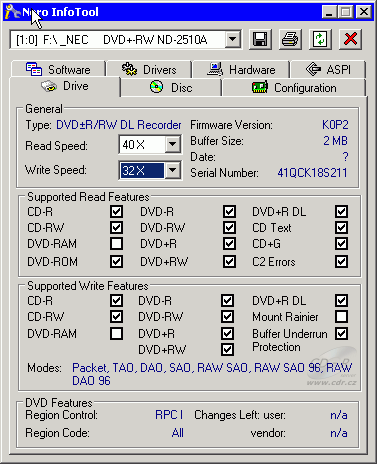Click the Print icon in toolbar
377x464 pixels.
point(290,39)
